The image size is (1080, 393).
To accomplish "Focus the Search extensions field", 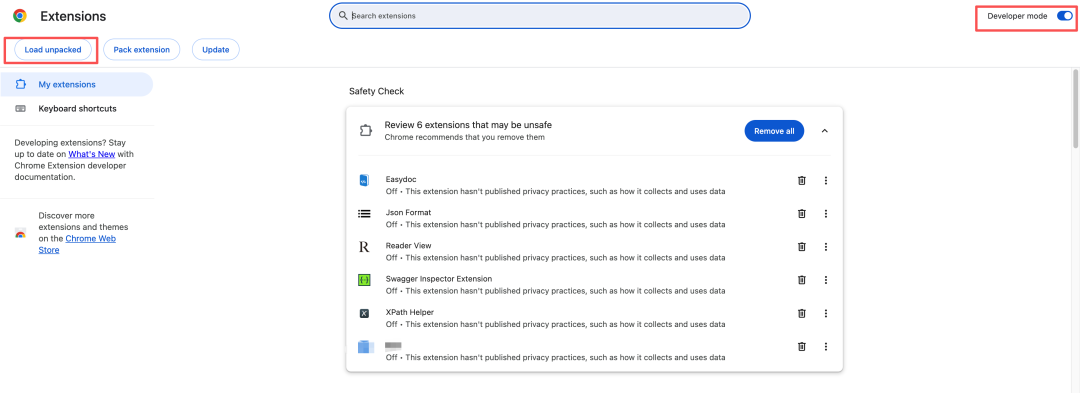I will pyautogui.click(x=539, y=15).
